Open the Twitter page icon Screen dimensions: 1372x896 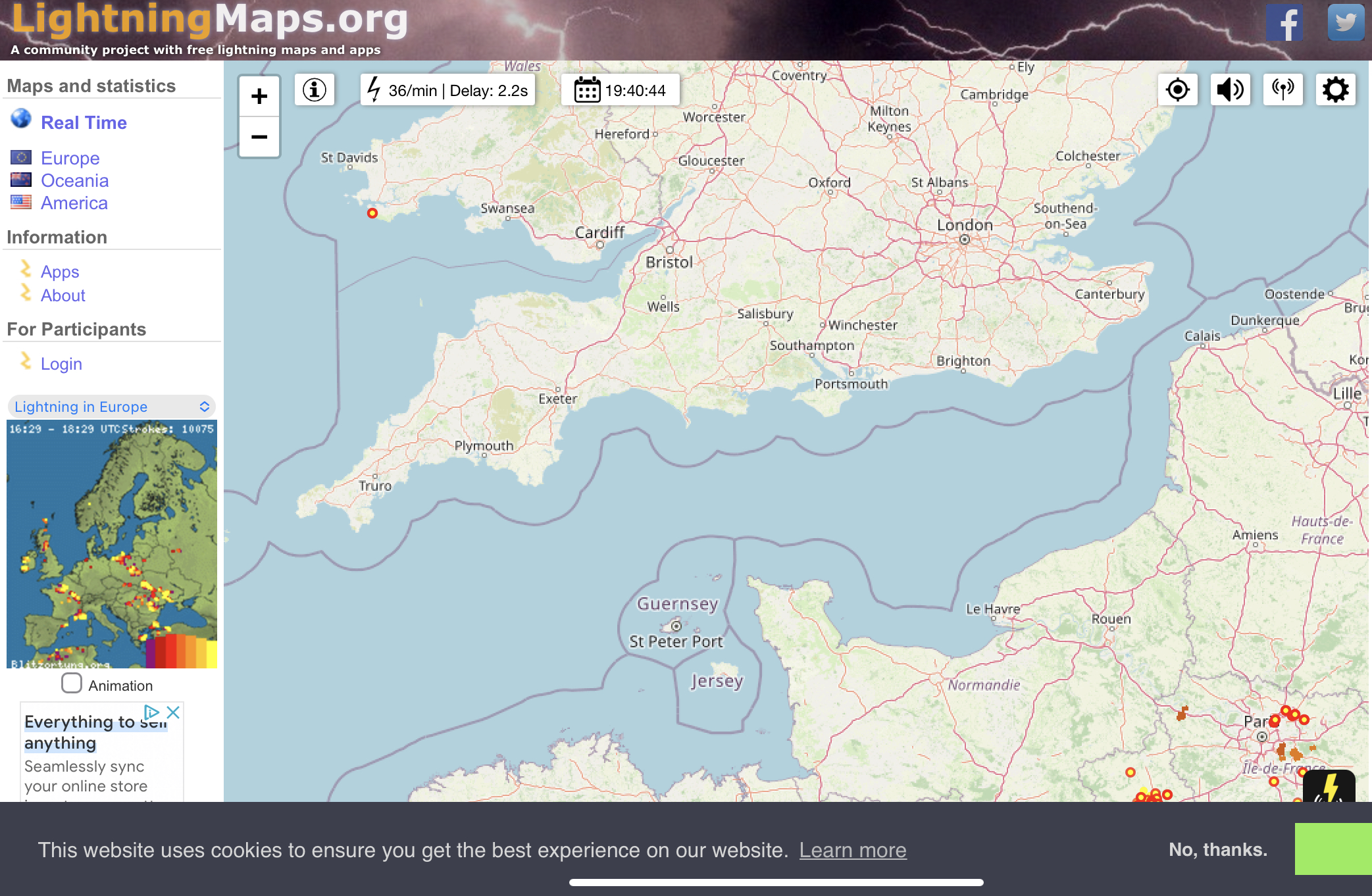pos(1346,22)
